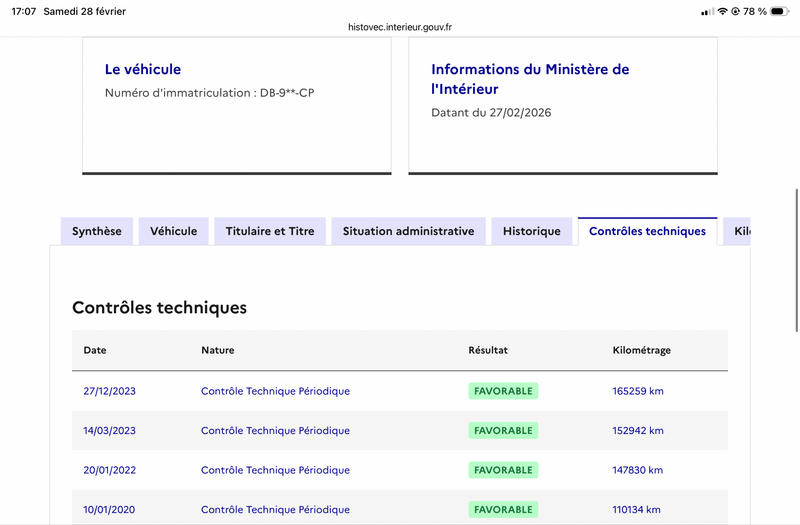Open the partially visible Kilométrage tab
Viewport: 800px width, 525px height.
click(x=737, y=231)
